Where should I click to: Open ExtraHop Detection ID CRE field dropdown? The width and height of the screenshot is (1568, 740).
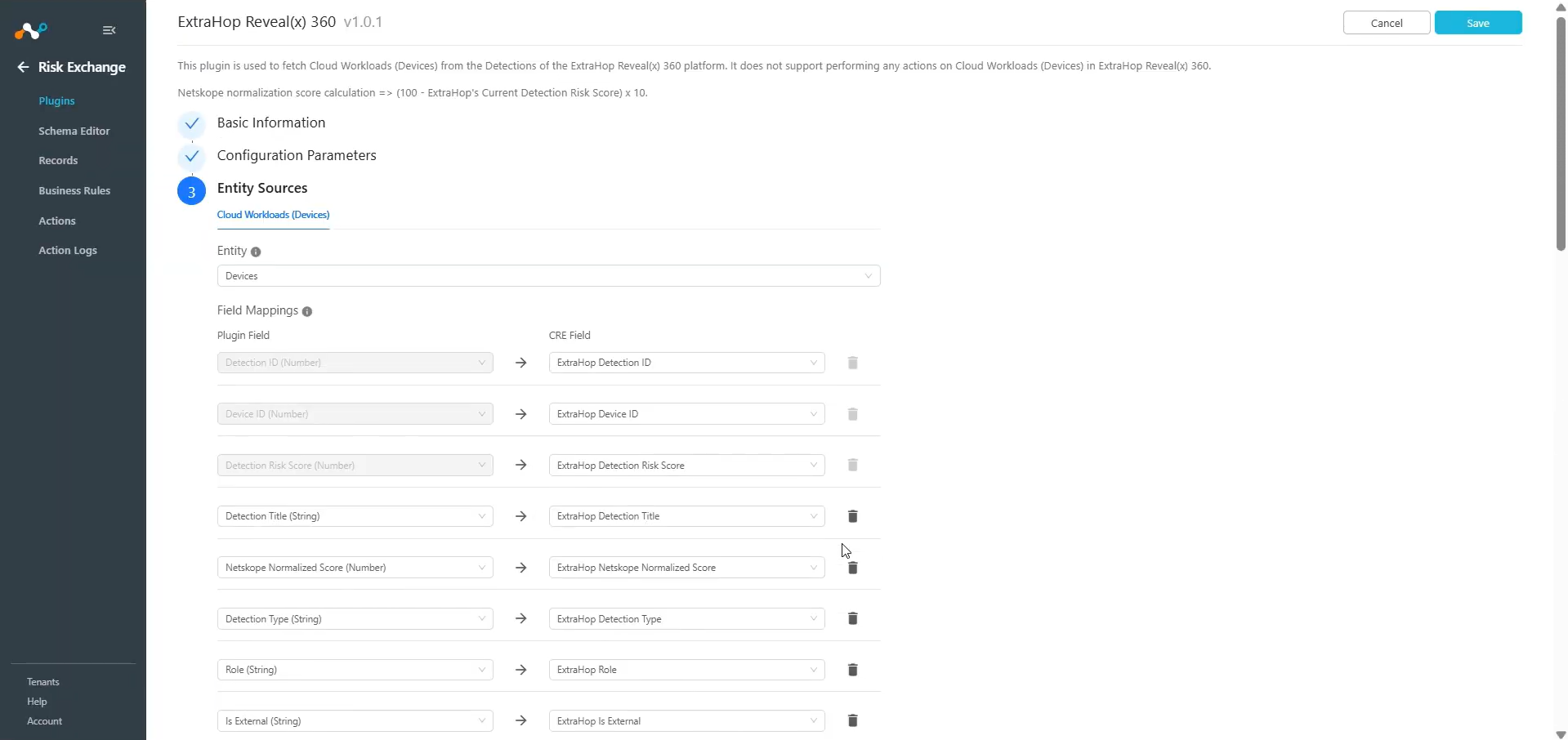pyautogui.click(x=686, y=363)
